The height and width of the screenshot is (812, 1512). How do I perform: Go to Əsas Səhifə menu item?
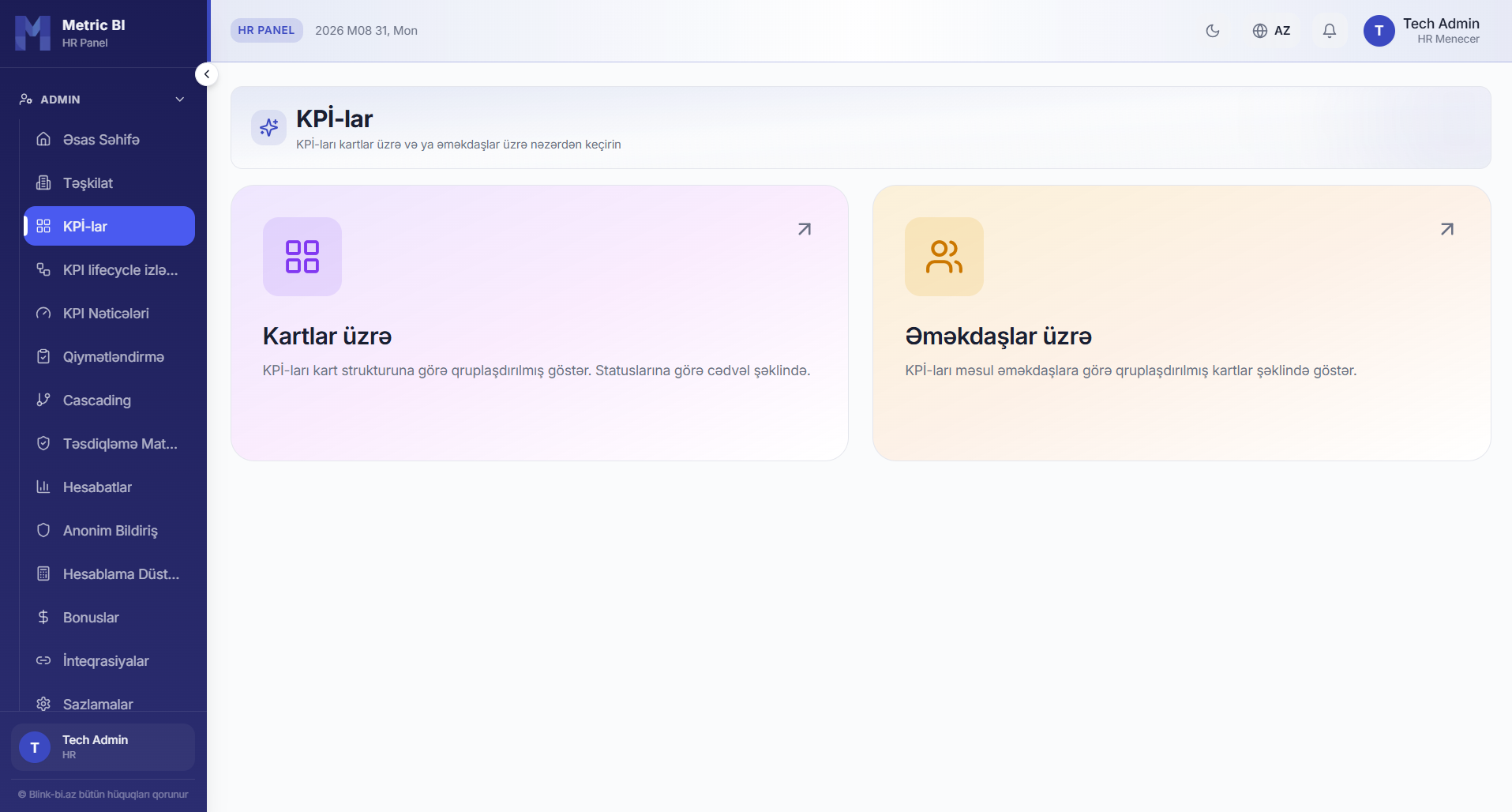tap(109, 139)
